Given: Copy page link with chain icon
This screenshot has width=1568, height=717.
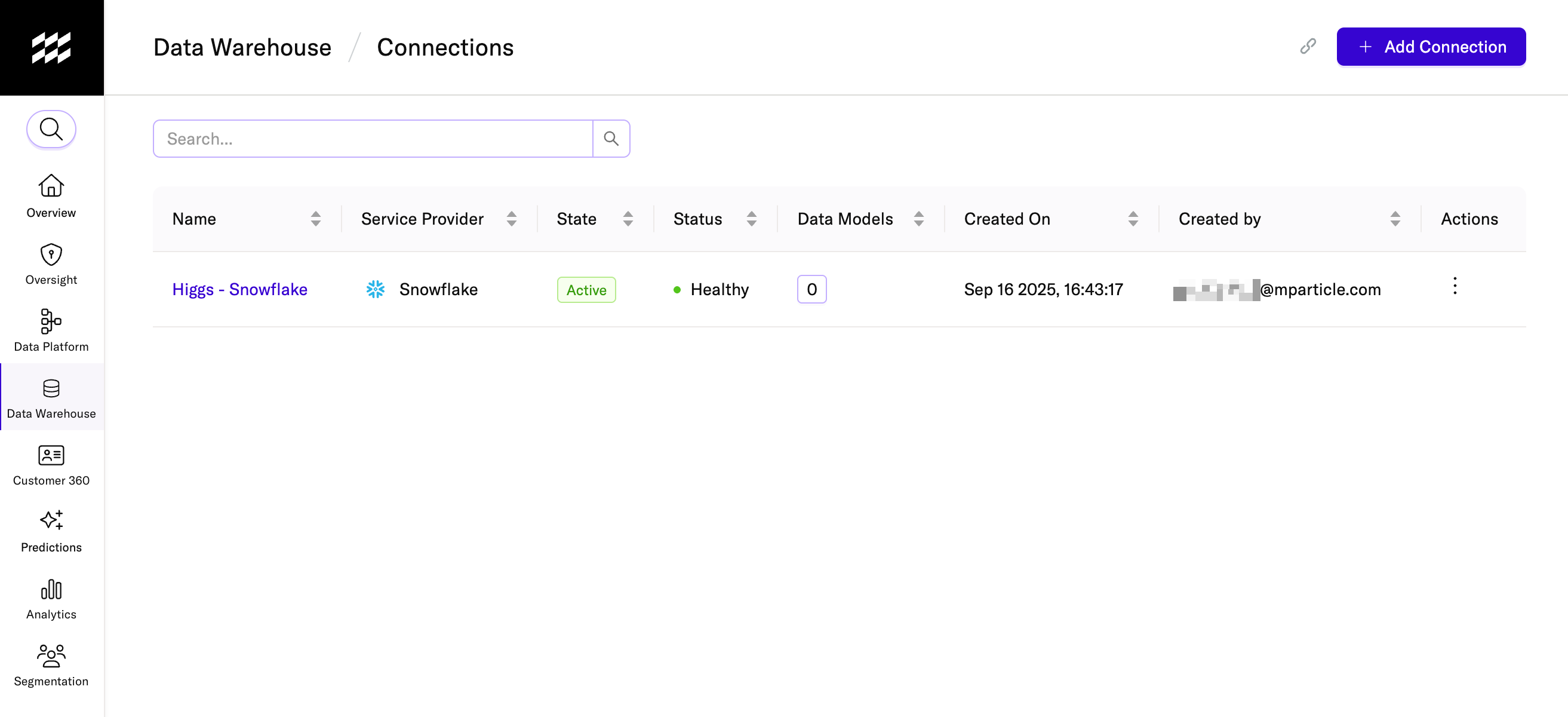Looking at the screenshot, I should (x=1308, y=47).
